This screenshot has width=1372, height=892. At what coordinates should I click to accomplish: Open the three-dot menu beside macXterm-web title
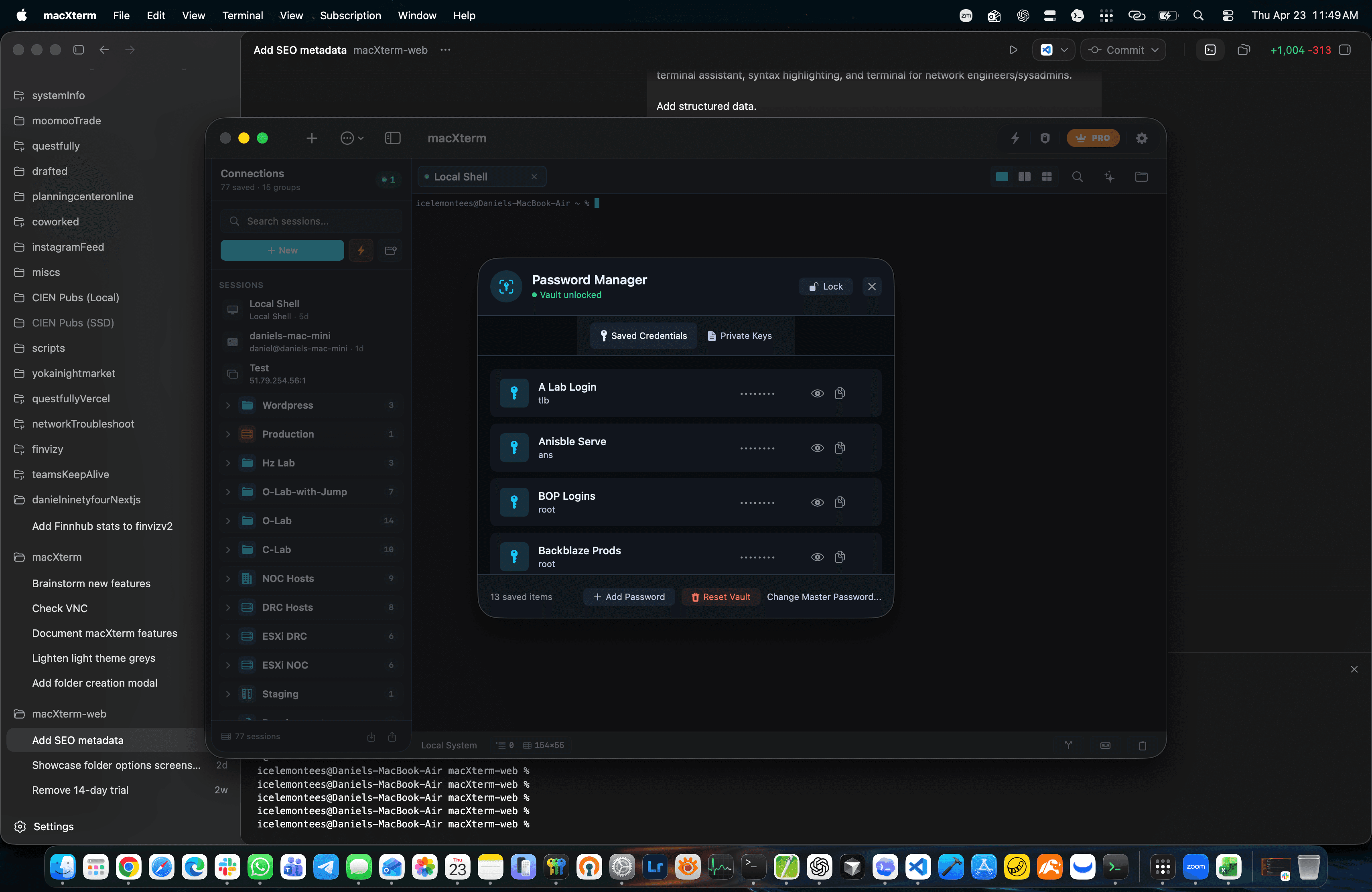click(x=445, y=50)
